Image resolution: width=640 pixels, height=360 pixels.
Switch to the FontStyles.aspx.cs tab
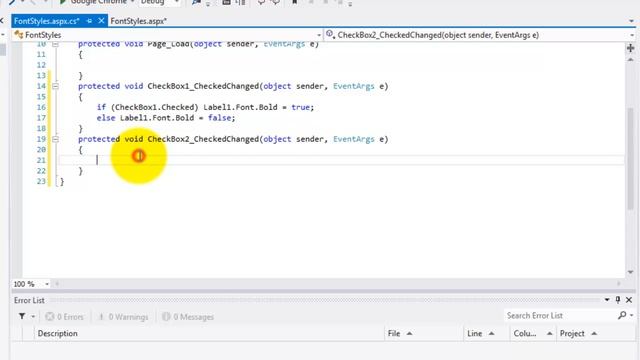(47, 21)
